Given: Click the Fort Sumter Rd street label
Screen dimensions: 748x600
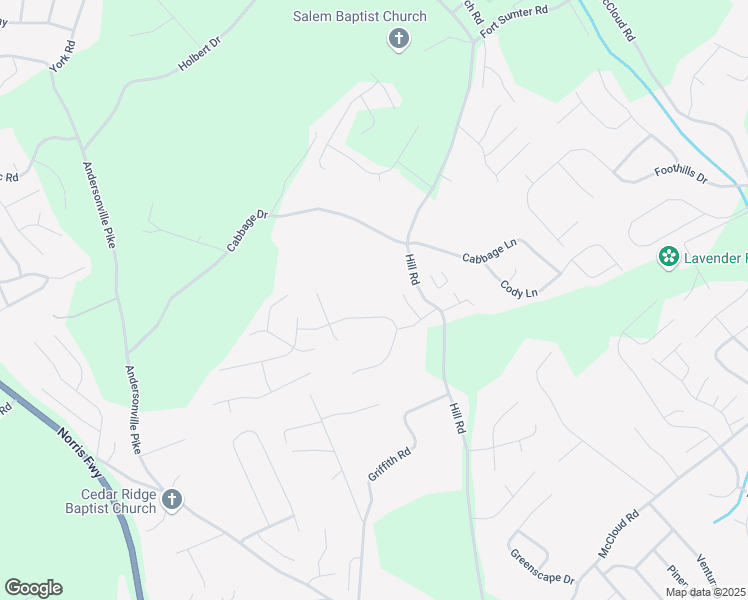Looking at the screenshot, I should [514, 21].
